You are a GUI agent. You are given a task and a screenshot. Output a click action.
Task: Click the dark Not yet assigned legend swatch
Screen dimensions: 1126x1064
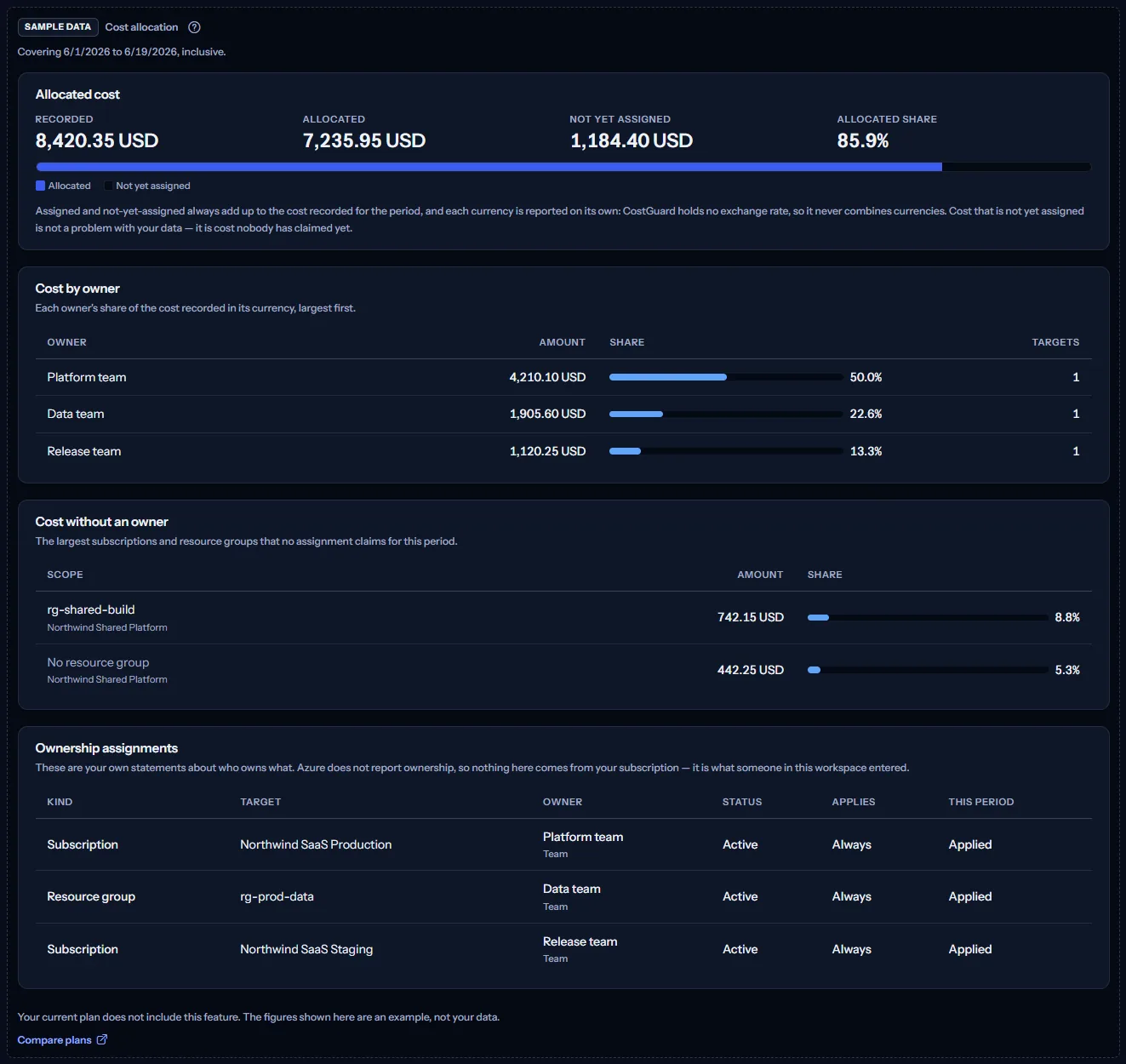point(108,186)
